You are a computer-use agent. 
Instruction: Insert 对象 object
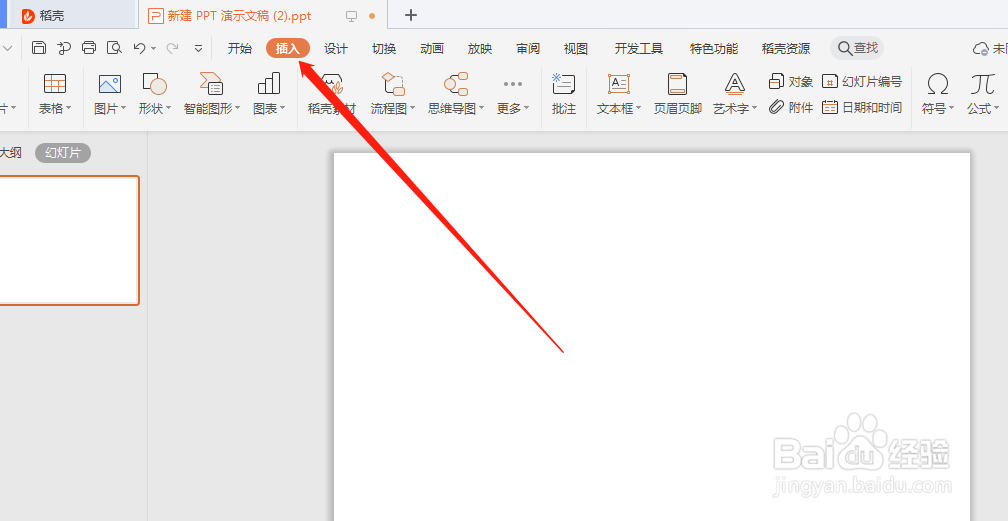click(x=791, y=82)
